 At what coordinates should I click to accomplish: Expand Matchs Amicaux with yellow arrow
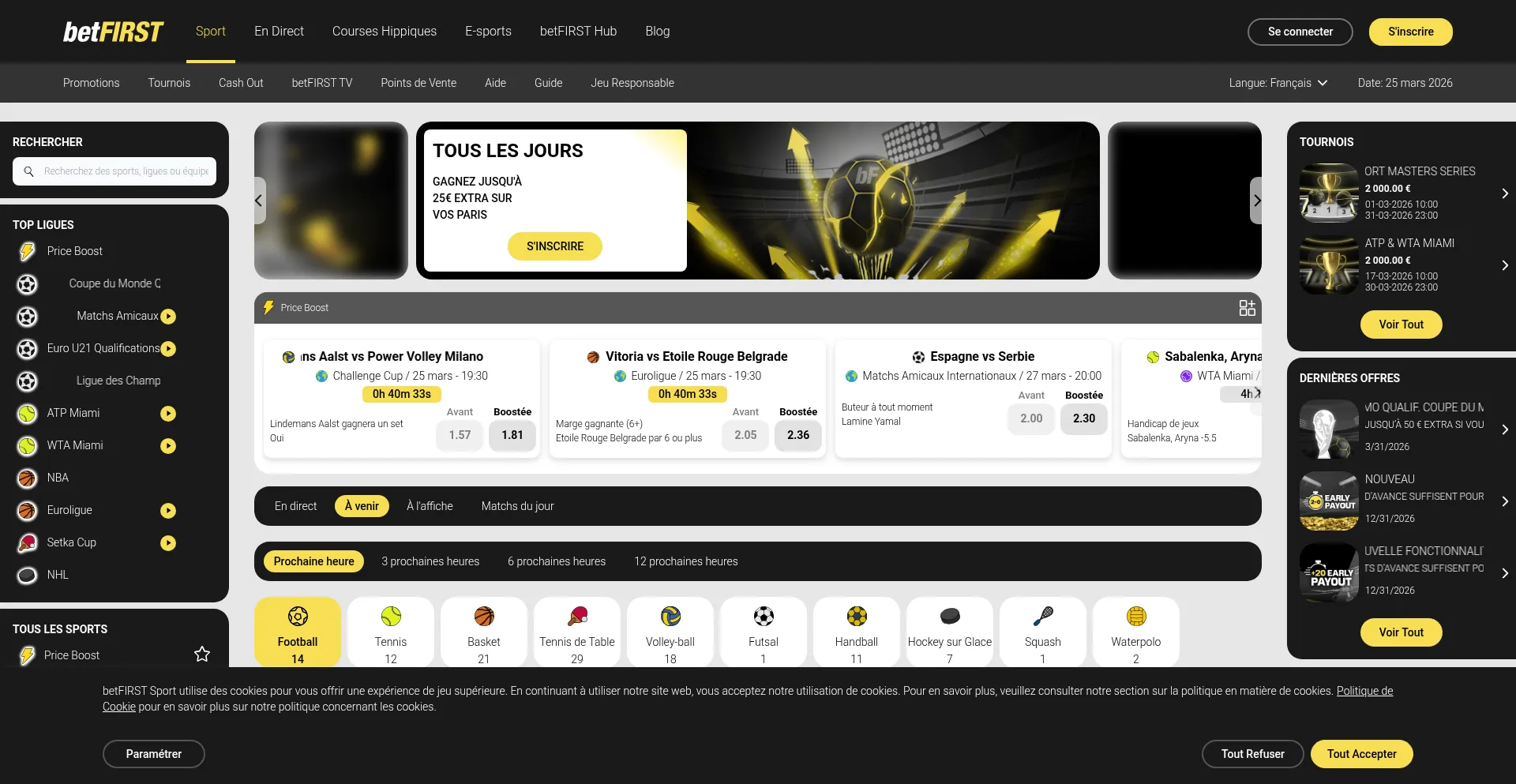(168, 317)
